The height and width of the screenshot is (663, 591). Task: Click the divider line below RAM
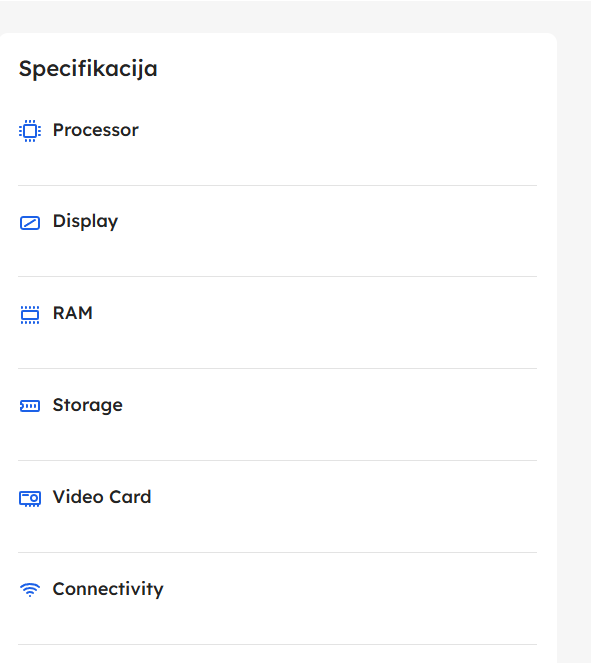pyautogui.click(x=277, y=368)
